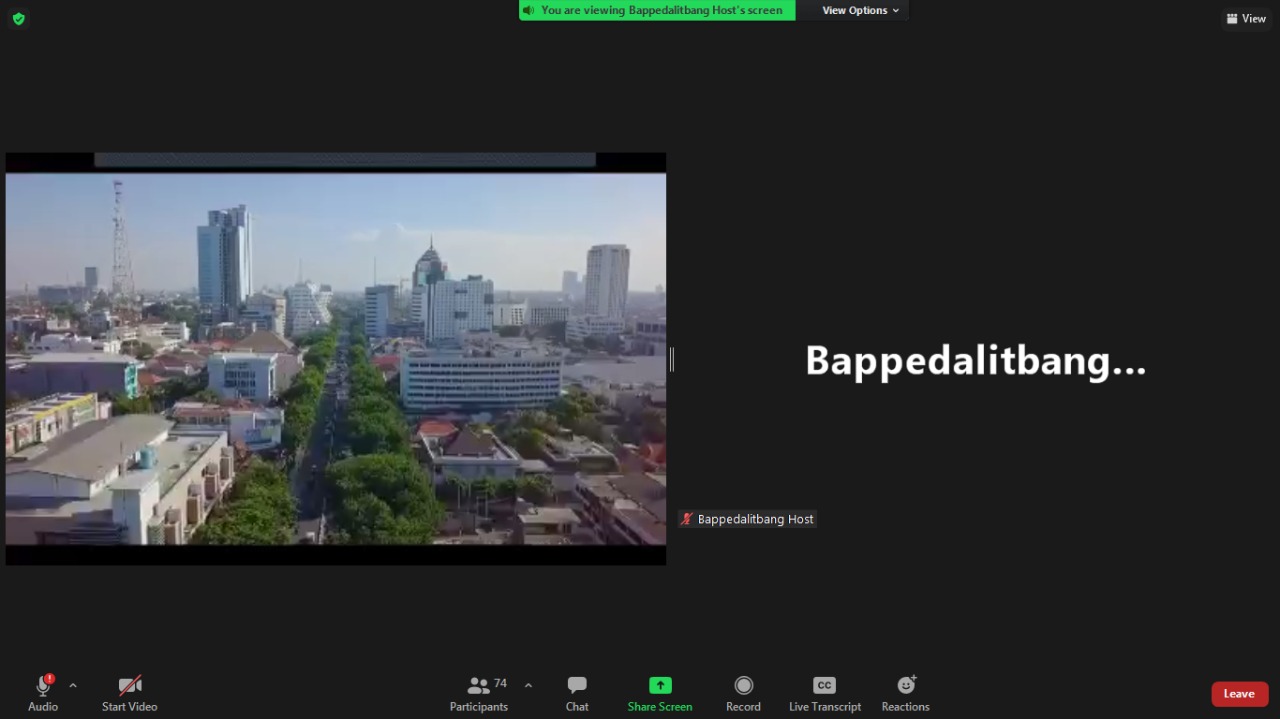Open the Chat panel
Viewport: 1280px width, 719px height.
click(577, 693)
